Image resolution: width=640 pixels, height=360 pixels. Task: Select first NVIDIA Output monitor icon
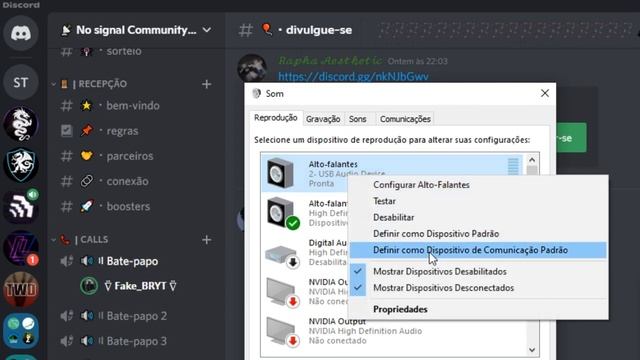[x=282, y=292]
